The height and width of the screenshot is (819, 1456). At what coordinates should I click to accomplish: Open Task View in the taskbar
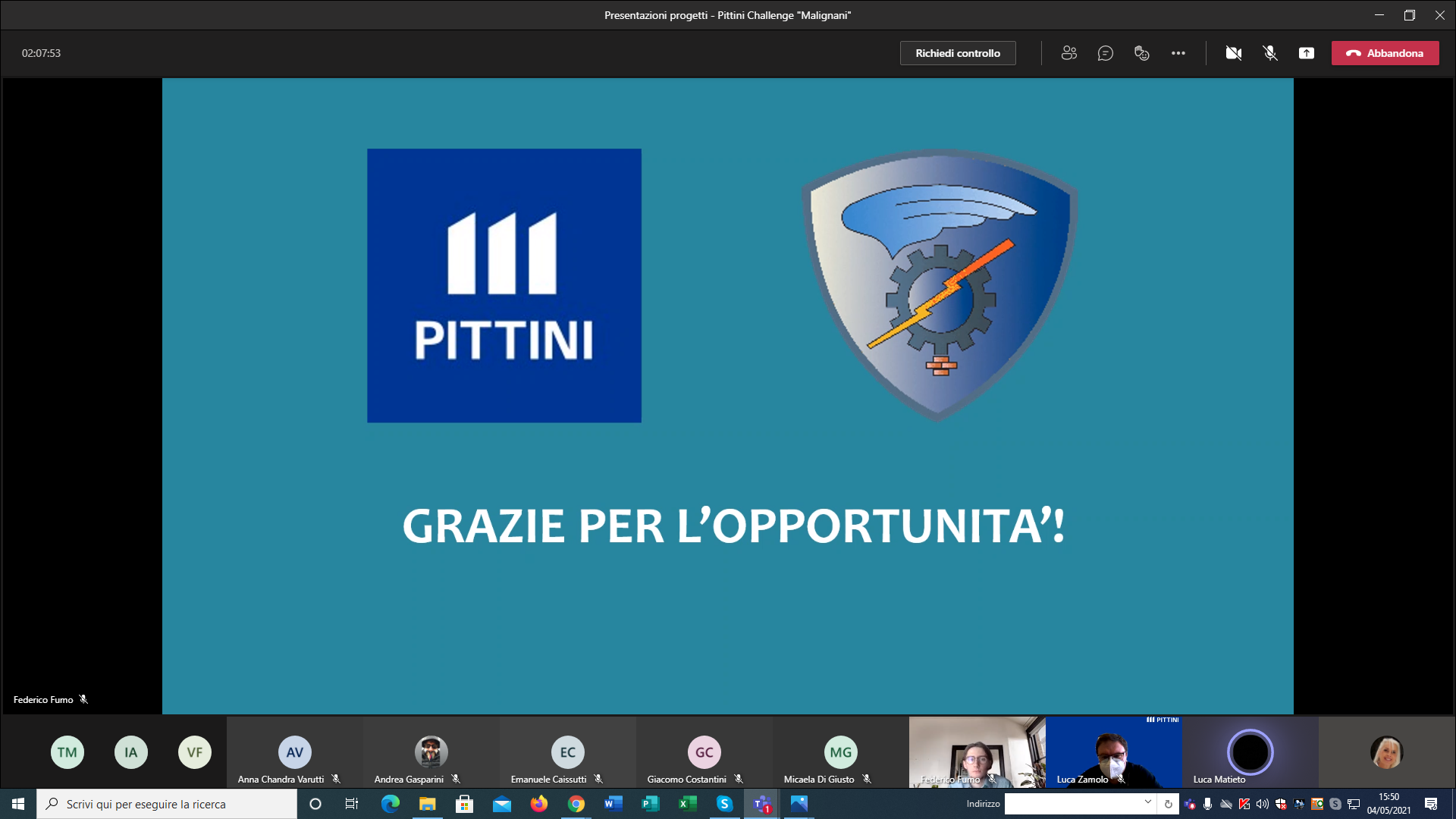click(x=352, y=804)
